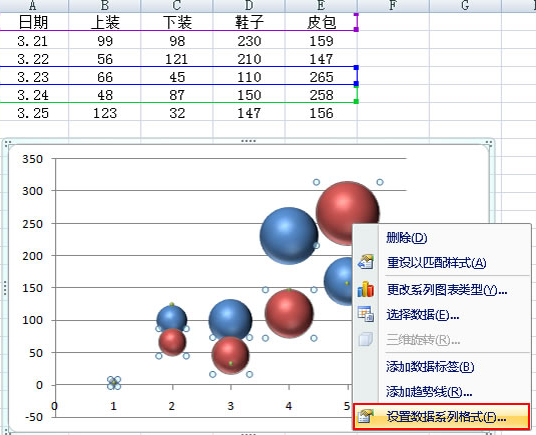536x435 pixels.
Task: Click the select data icon
Action: 365,314
